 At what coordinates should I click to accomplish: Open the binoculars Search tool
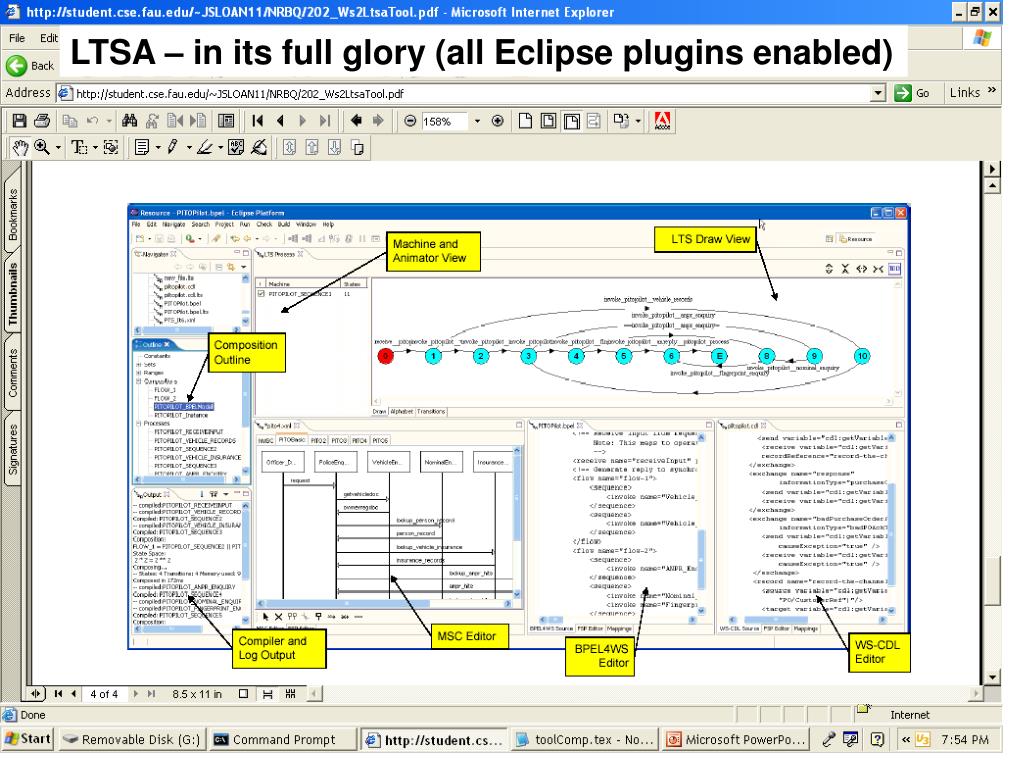(129, 121)
